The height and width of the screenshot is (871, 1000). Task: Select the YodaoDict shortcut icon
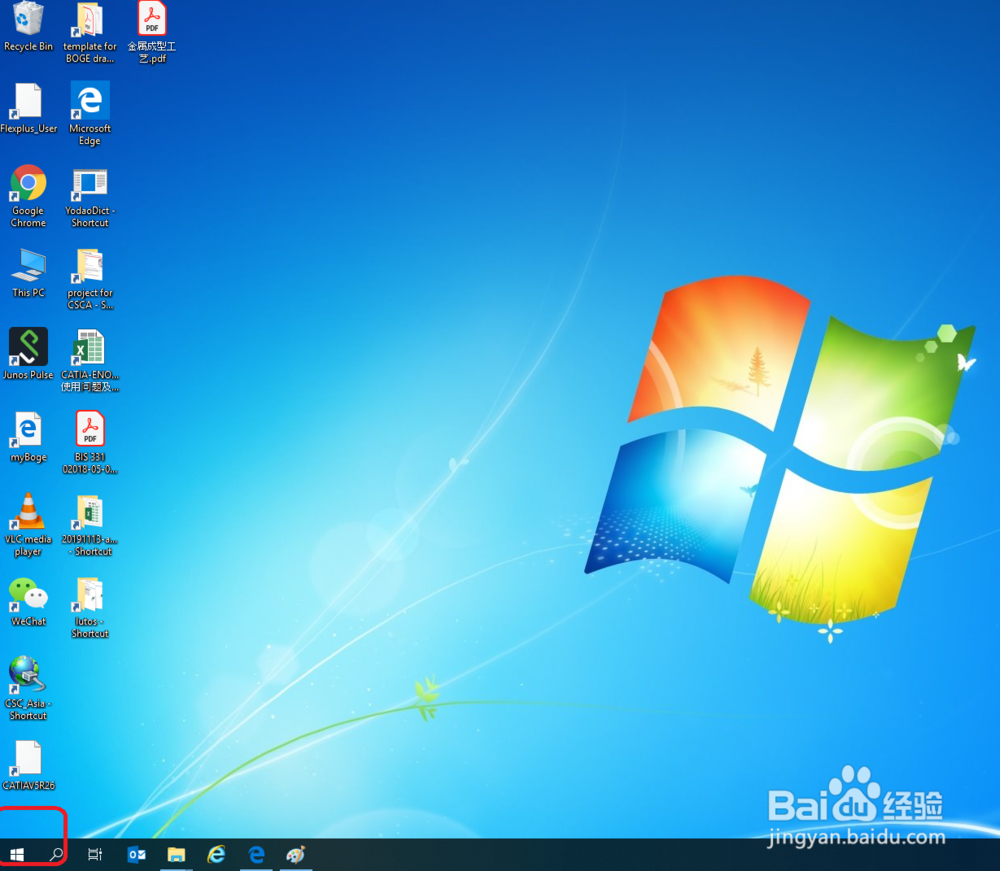tap(89, 185)
